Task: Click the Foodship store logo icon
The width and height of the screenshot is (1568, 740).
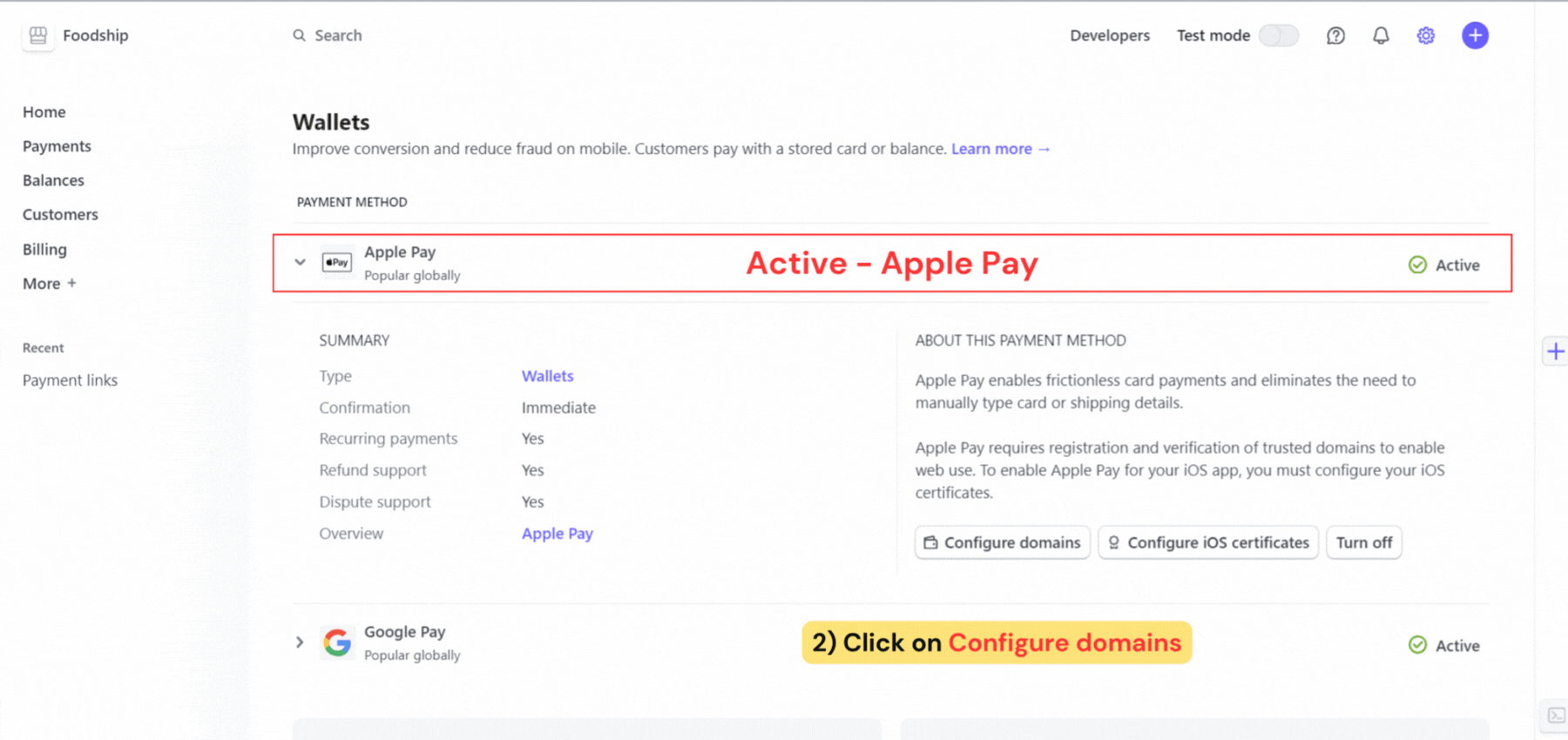Action: [38, 36]
